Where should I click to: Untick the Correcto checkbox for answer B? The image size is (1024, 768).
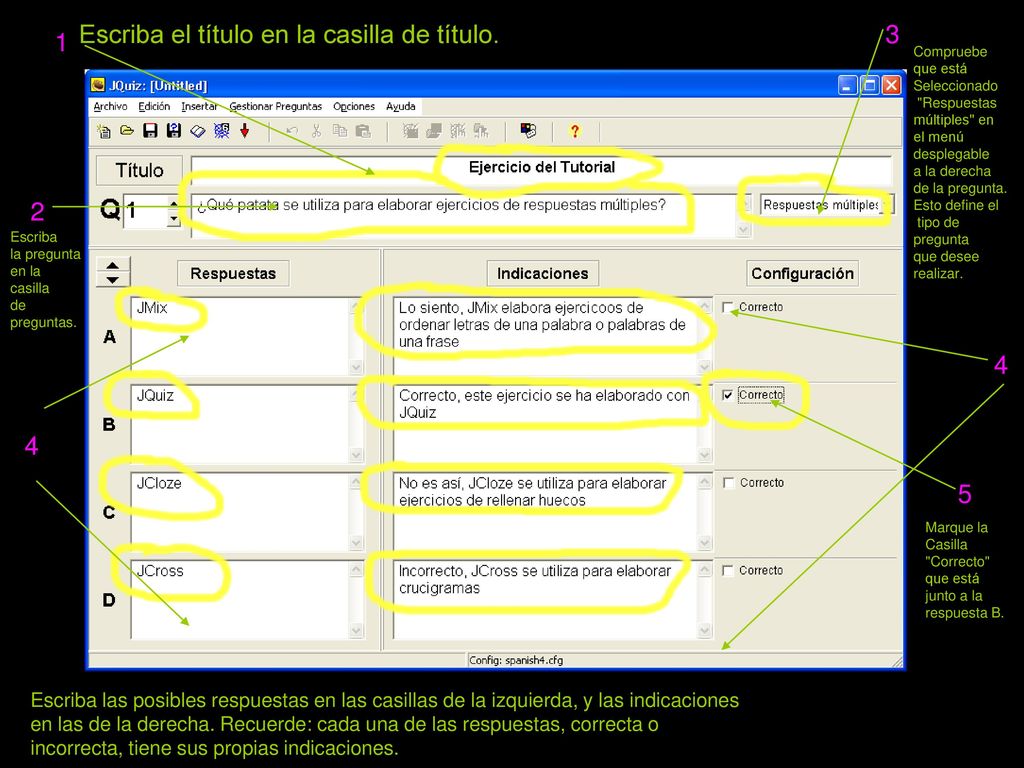pyautogui.click(x=728, y=395)
